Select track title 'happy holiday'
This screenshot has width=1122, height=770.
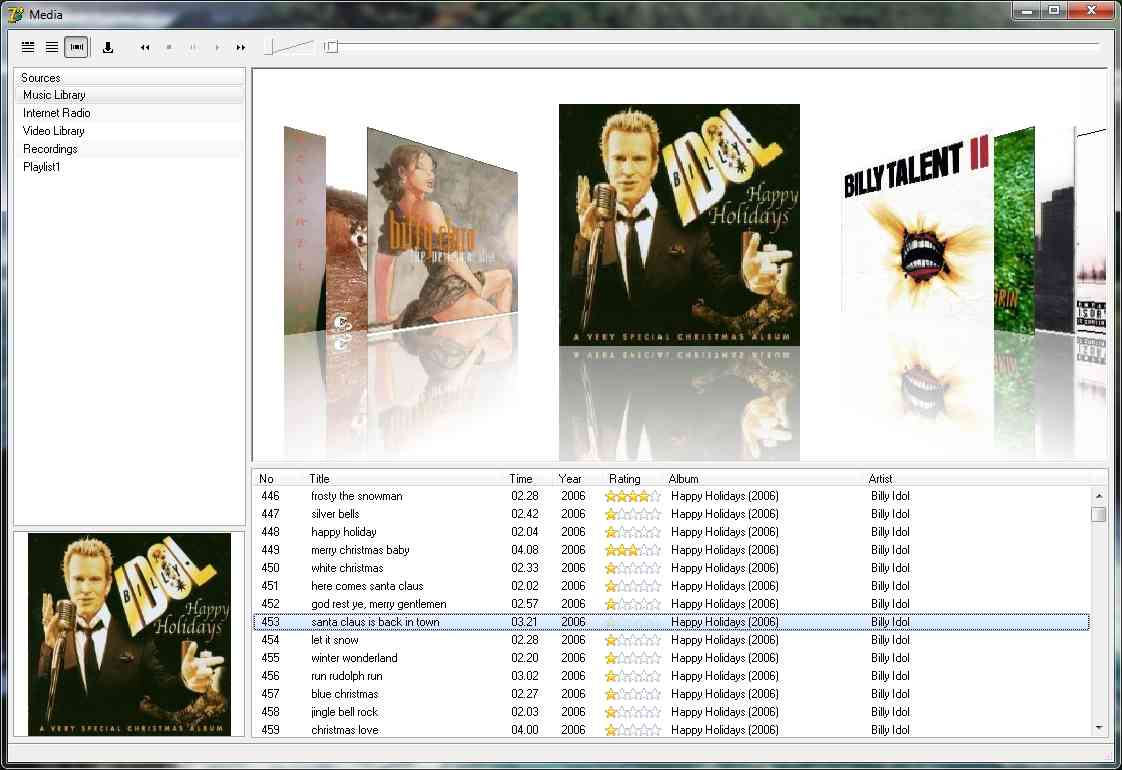click(x=343, y=532)
